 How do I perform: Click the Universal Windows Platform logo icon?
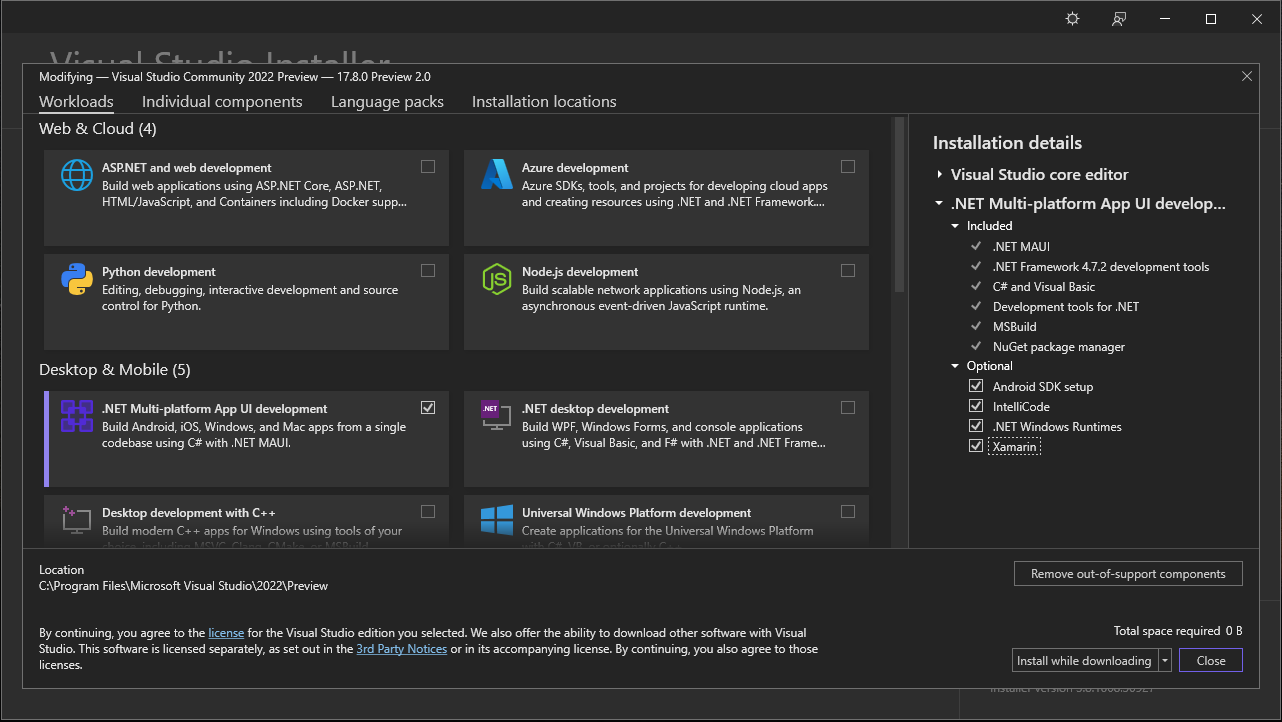[497, 520]
